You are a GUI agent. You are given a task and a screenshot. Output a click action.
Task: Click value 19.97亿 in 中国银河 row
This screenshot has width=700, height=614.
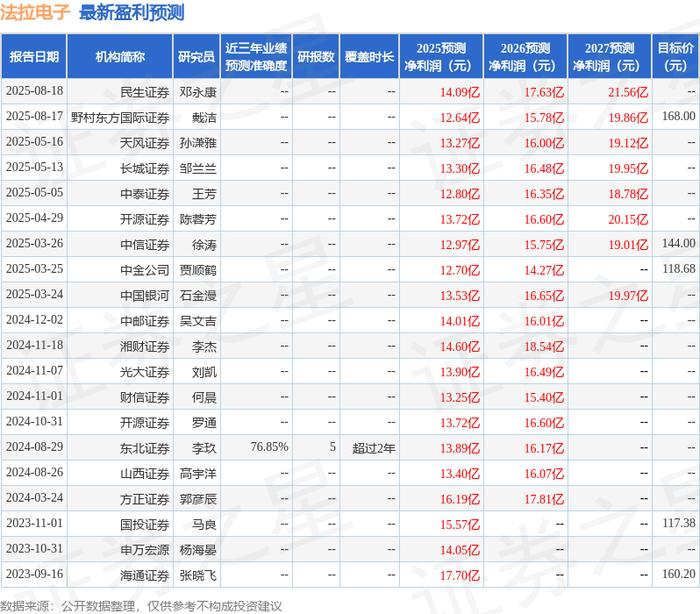coord(628,296)
